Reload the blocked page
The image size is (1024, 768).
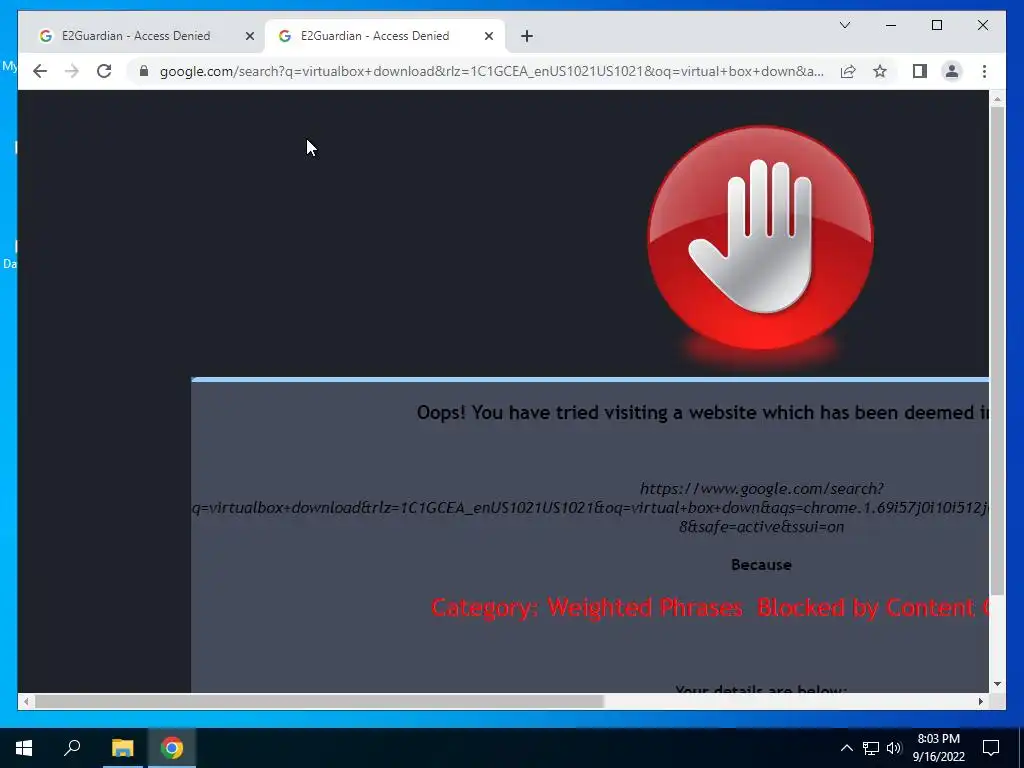[104, 71]
